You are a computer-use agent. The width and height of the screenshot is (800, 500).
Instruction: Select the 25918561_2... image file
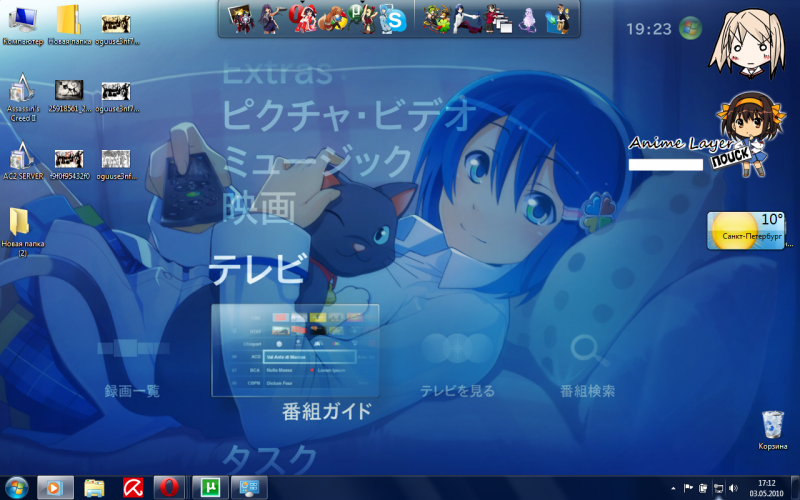pyautogui.click(x=69, y=96)
